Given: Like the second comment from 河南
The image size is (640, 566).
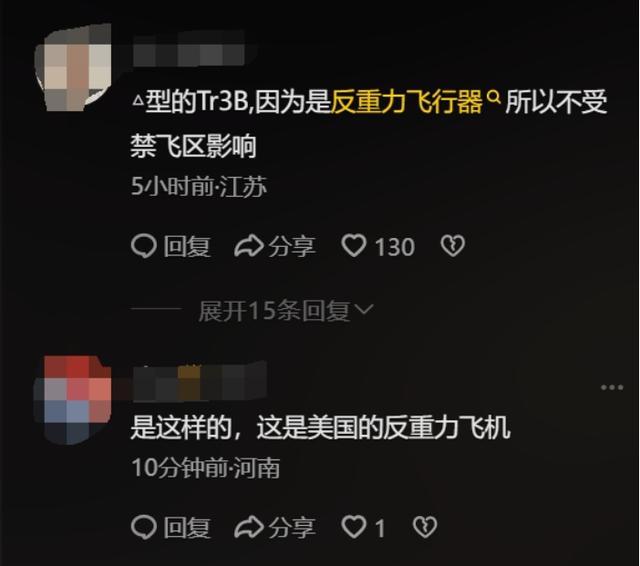Looking at the screenshot, I should (353, 527).
